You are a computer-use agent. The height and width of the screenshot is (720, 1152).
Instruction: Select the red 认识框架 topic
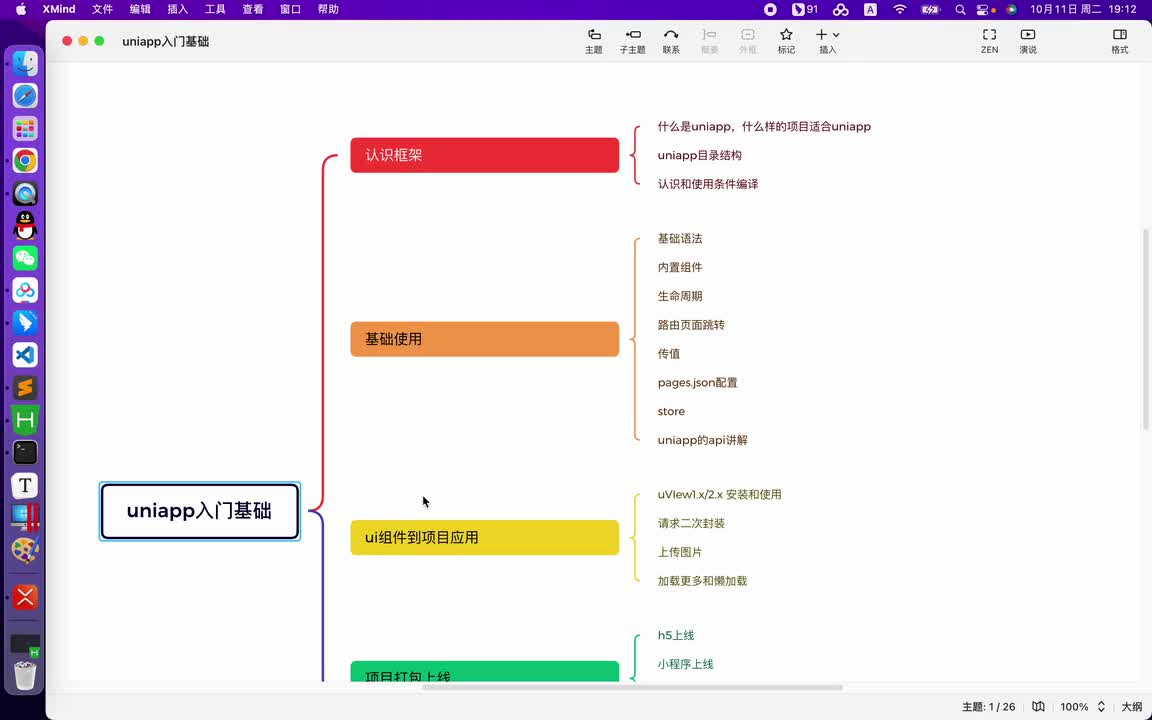click(485, 155)
